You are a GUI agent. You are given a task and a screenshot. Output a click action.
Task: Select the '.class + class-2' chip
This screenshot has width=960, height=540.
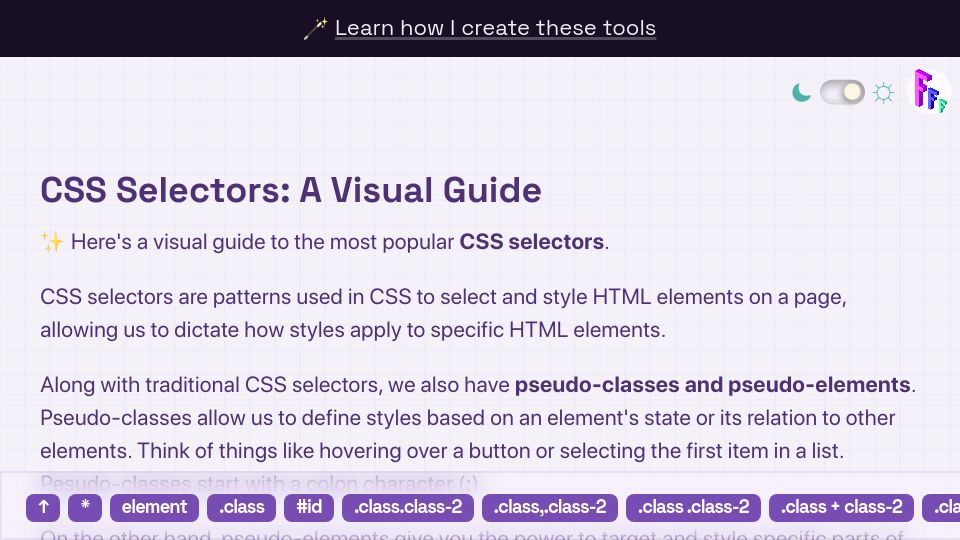(841, 508)
